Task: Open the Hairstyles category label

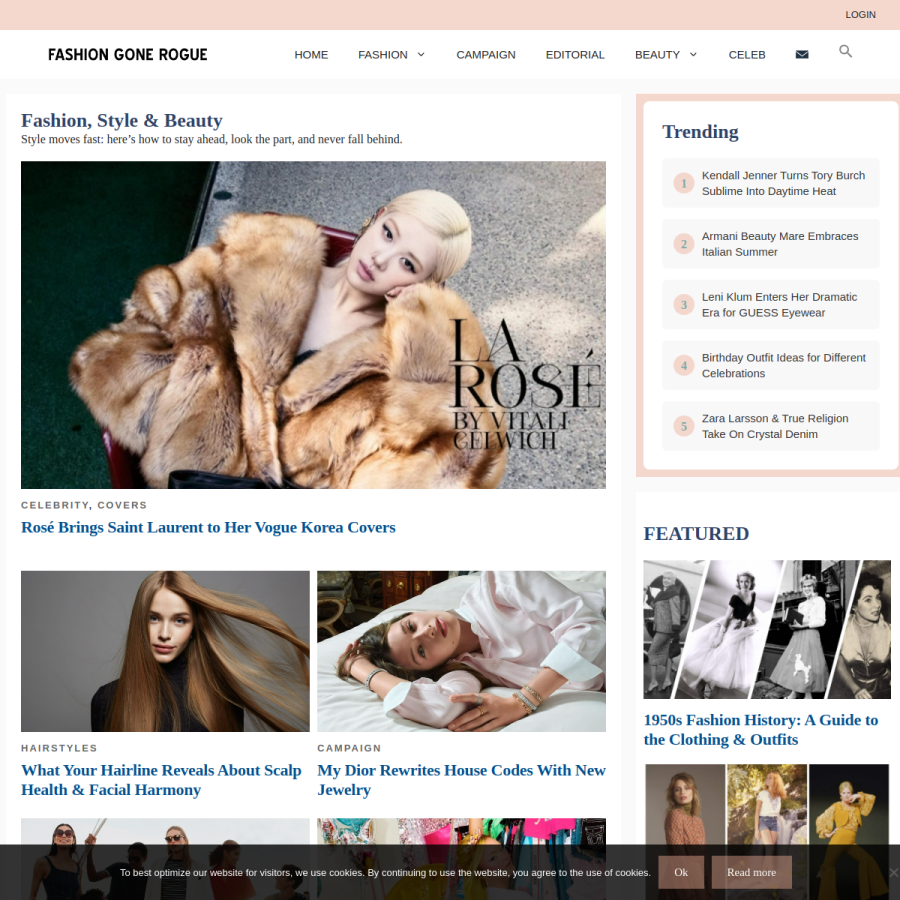Action: 59,748
